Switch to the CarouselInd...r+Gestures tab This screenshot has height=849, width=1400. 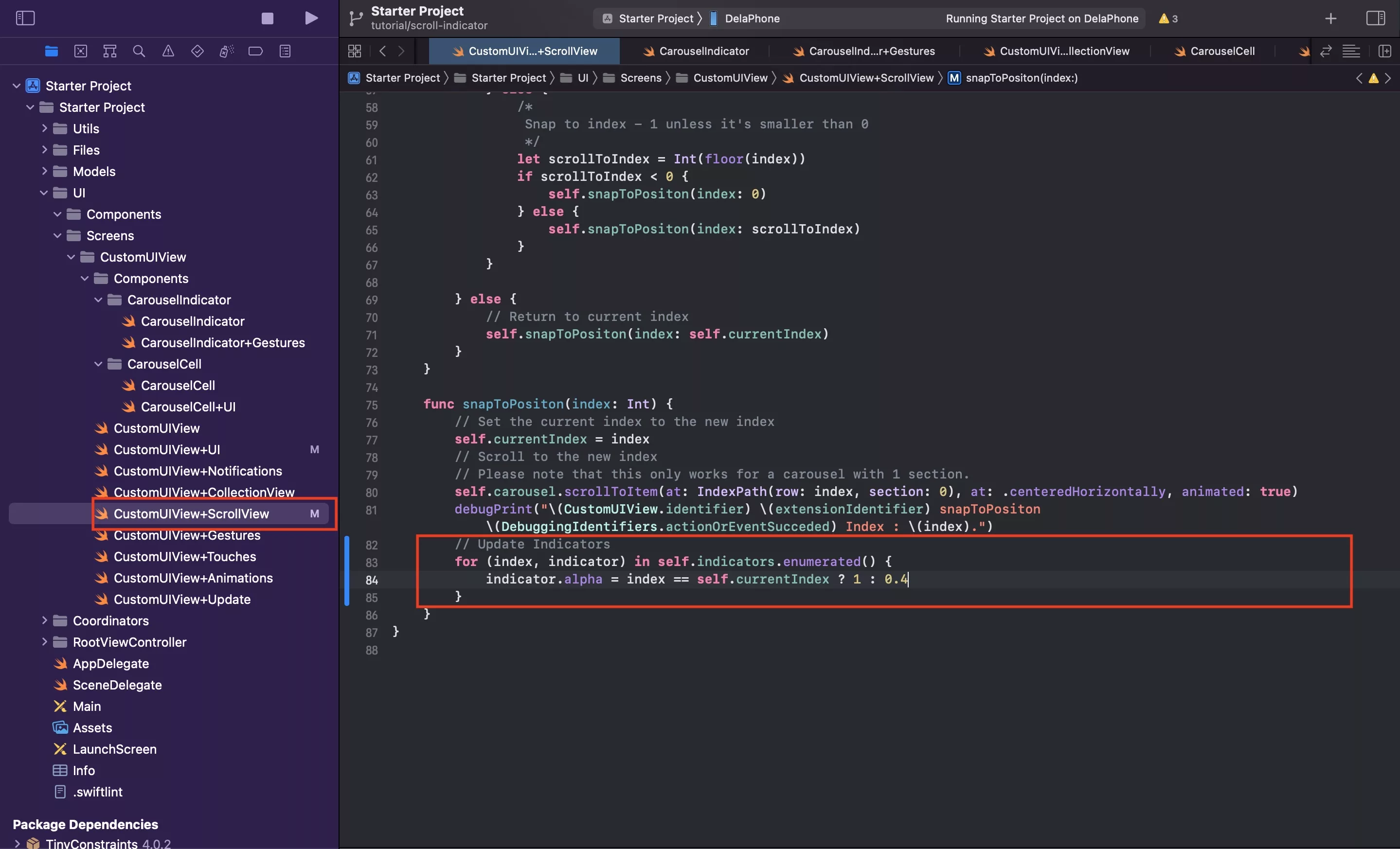(x=863, y=51)
